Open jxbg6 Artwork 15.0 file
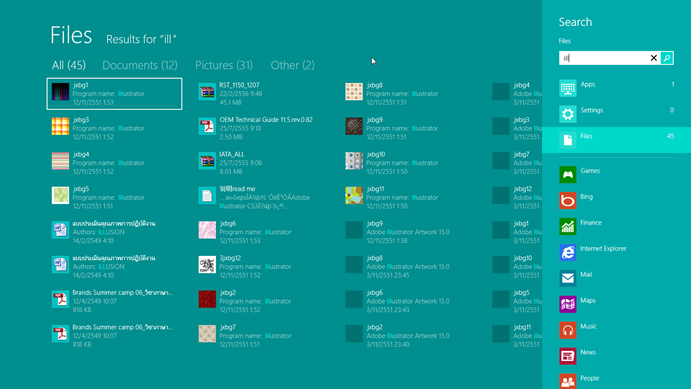The width and height of the screenshot is (691, 389). (x=398, y=301)
